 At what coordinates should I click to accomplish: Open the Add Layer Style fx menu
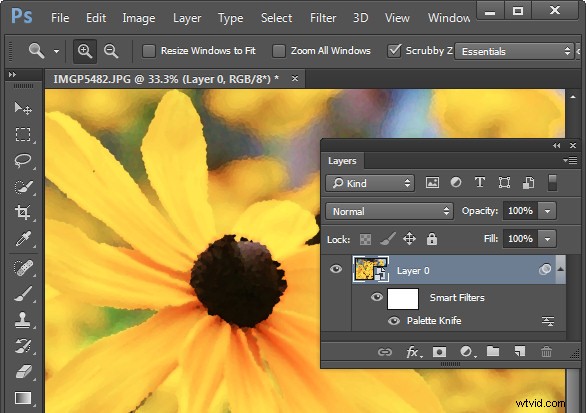pos(413,352)
